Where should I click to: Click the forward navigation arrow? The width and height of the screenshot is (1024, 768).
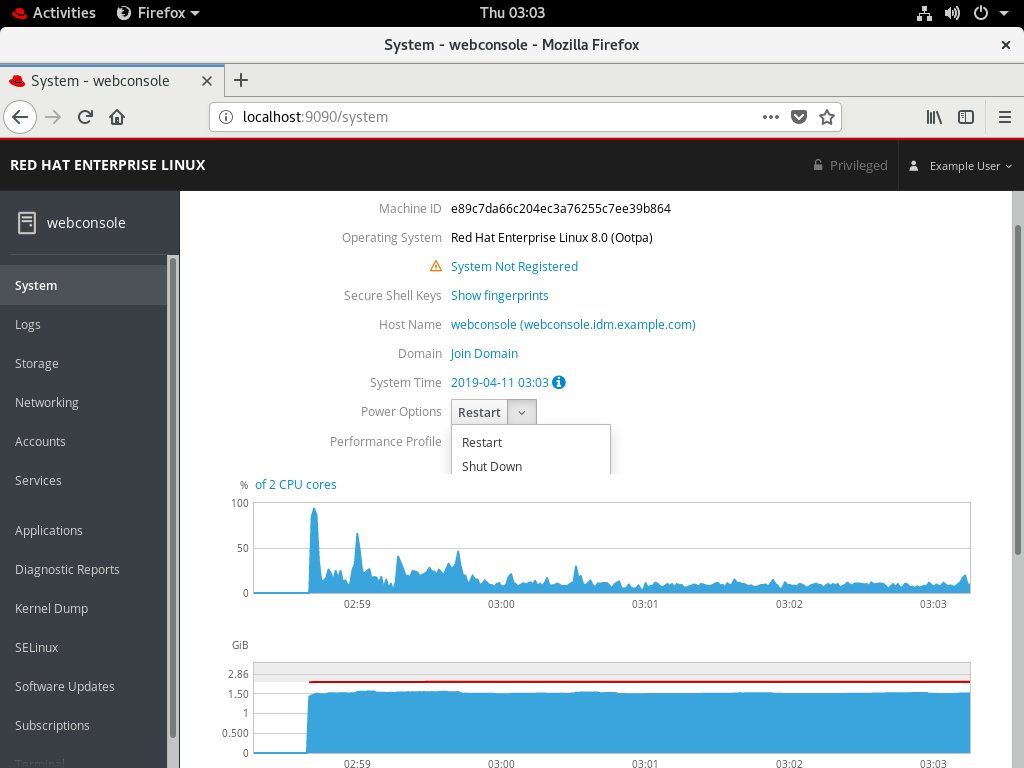[x=54, y=118]
